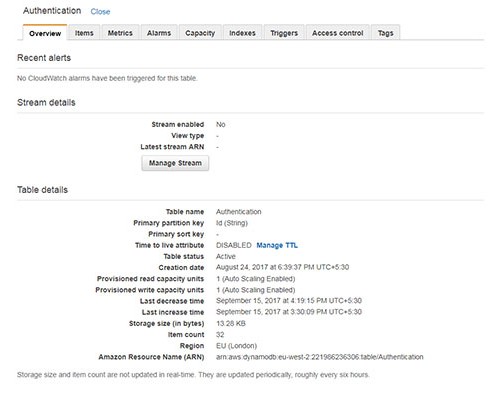The image size is (495, 400).
Task: Go to the Alarms tab
Action: [x=159, y=33]
